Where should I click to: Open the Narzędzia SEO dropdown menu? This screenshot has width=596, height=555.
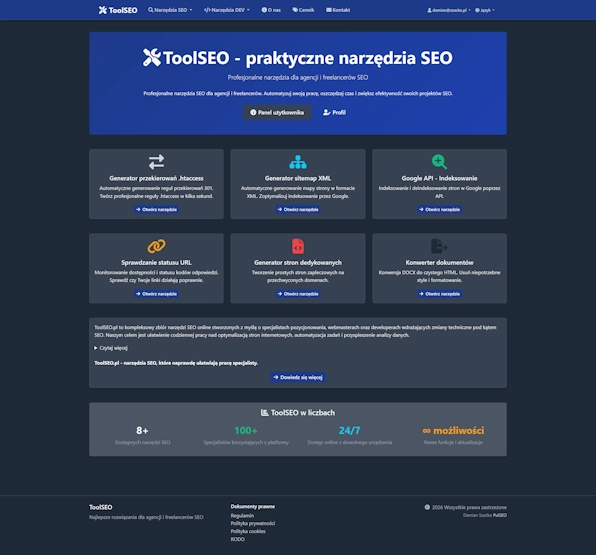pyautogui.click(x=170, y=10)
